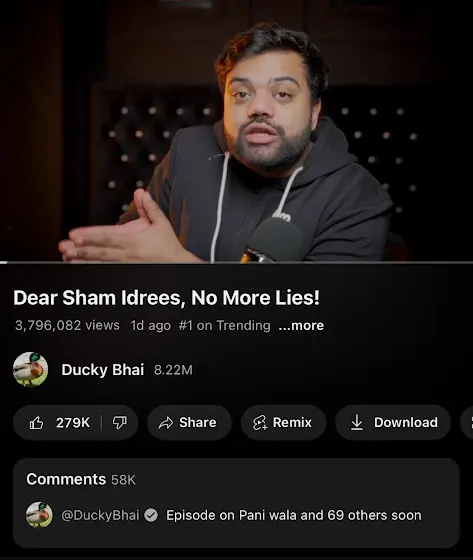This screenshot has height=560, width=473.
Task: Tap the video player to pause
Action: [x=236, y=130]
